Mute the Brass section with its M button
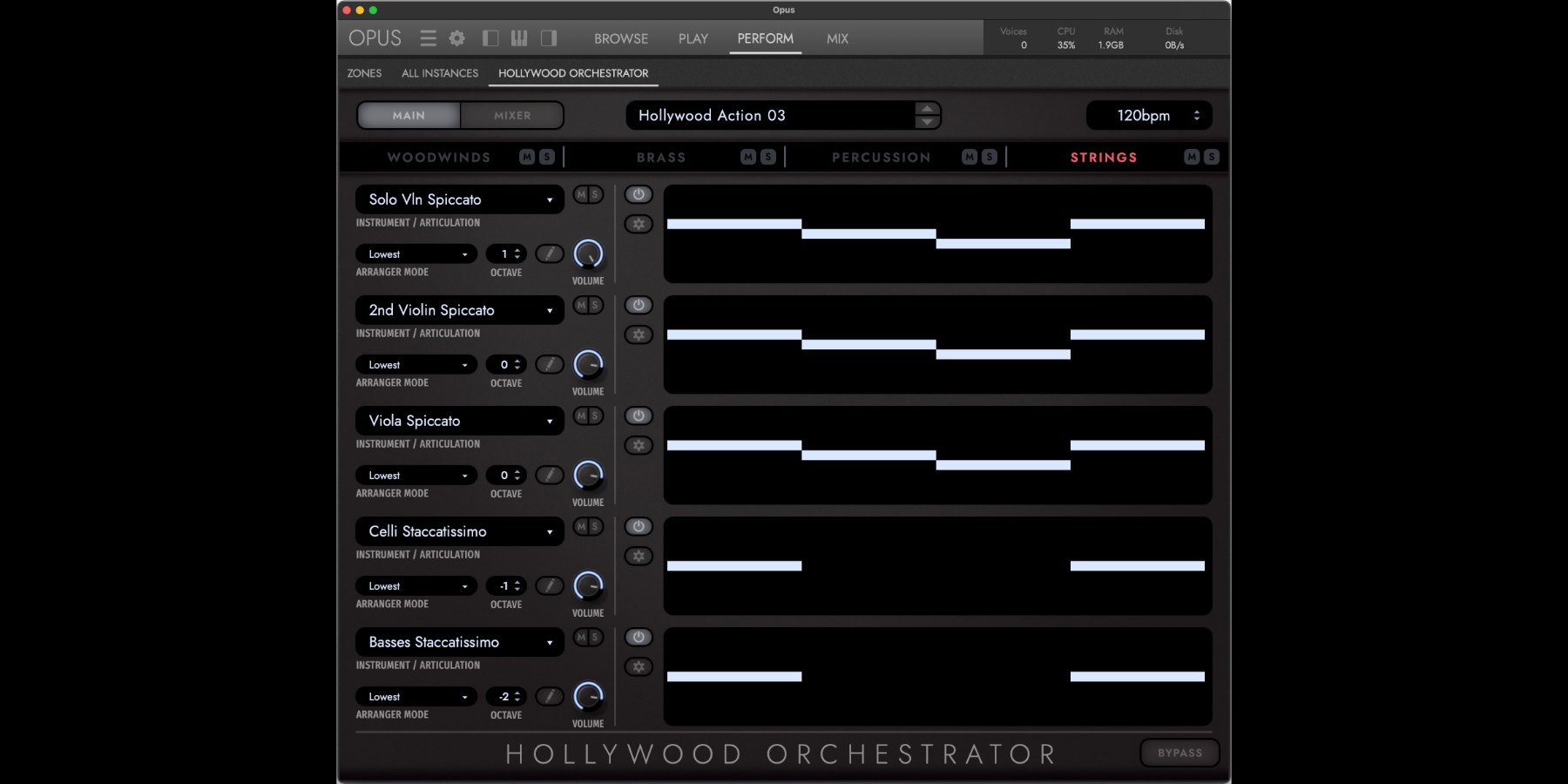This screenshot has height=784, width=1568. [x=746, y=157]
